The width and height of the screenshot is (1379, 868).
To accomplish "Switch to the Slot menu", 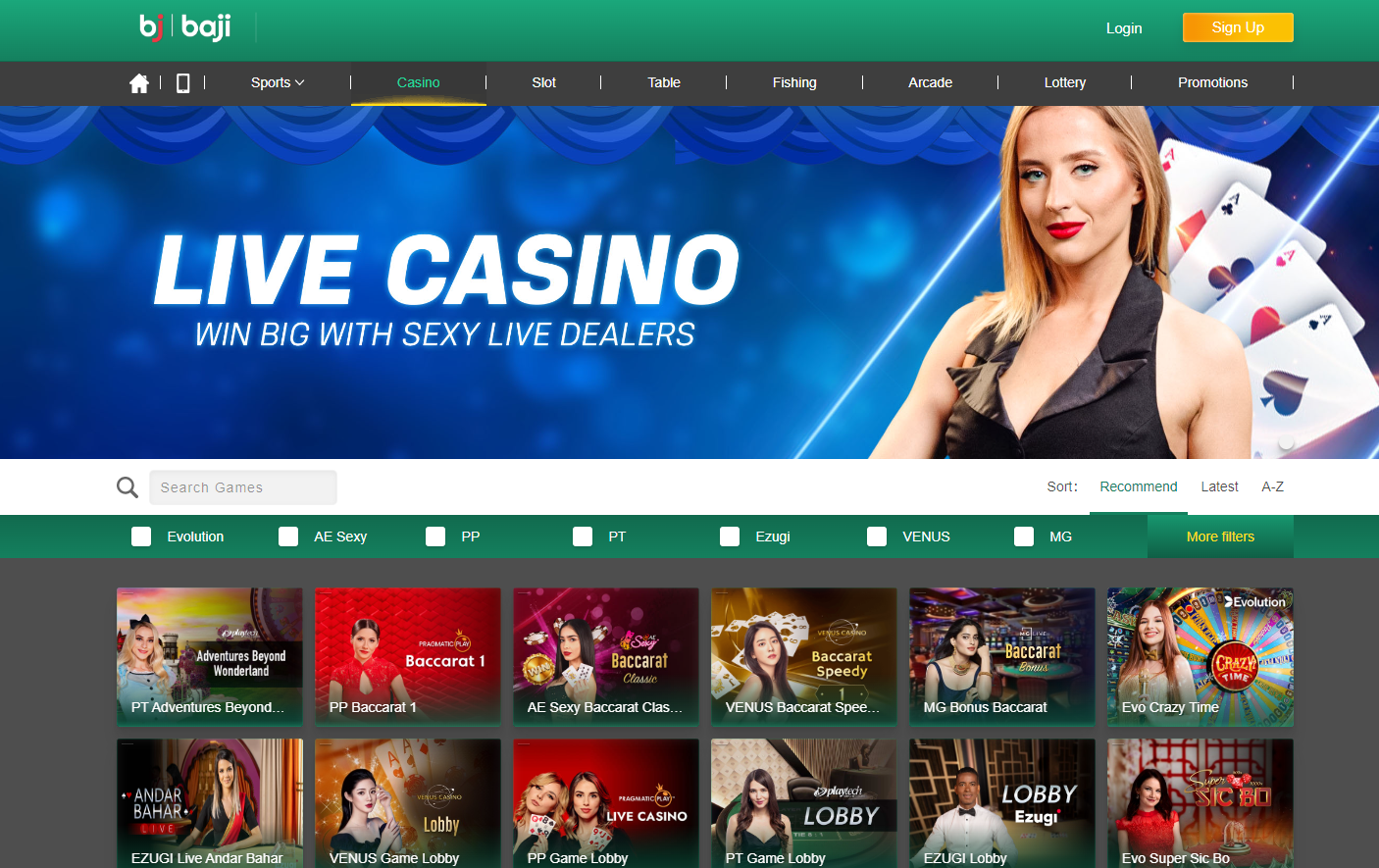I will point(543,83).
